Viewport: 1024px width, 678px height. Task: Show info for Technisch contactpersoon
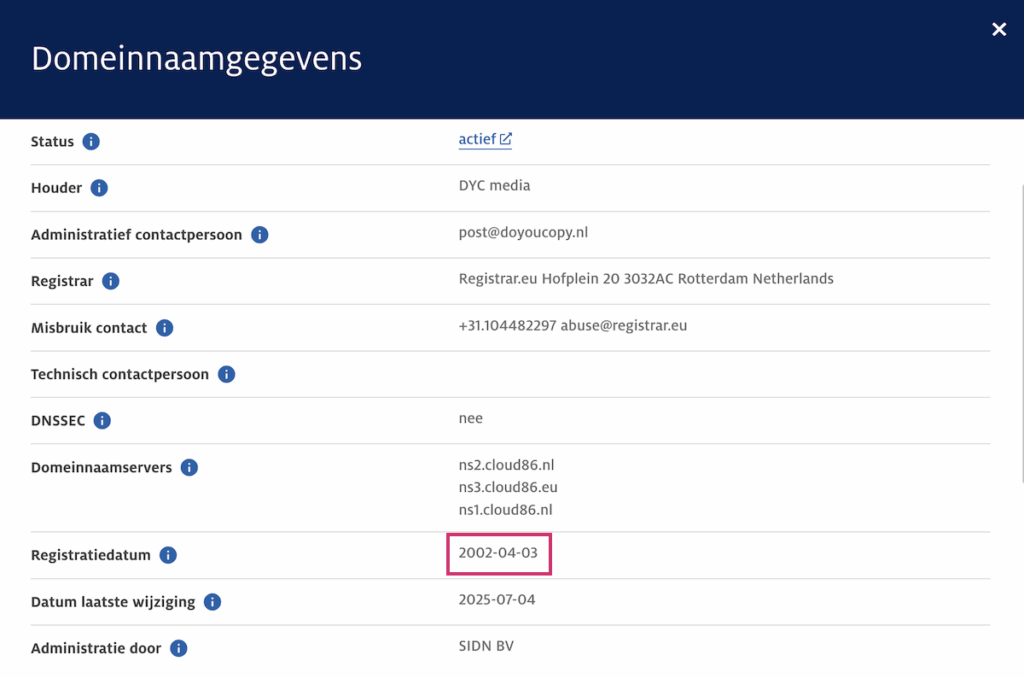[x=226, y=375]
